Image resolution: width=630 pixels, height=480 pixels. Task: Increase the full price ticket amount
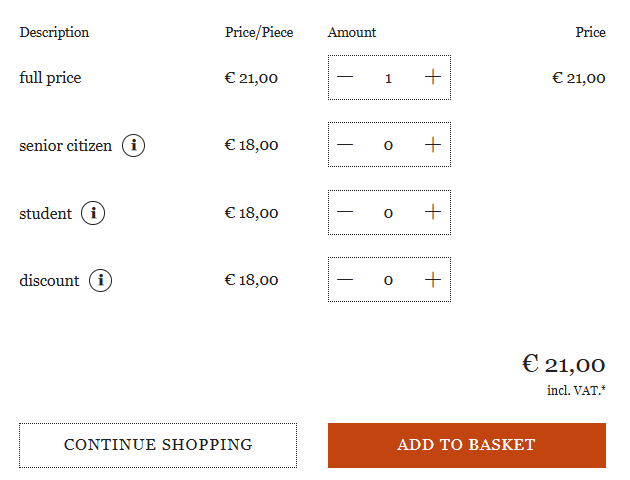pos(432,78)
